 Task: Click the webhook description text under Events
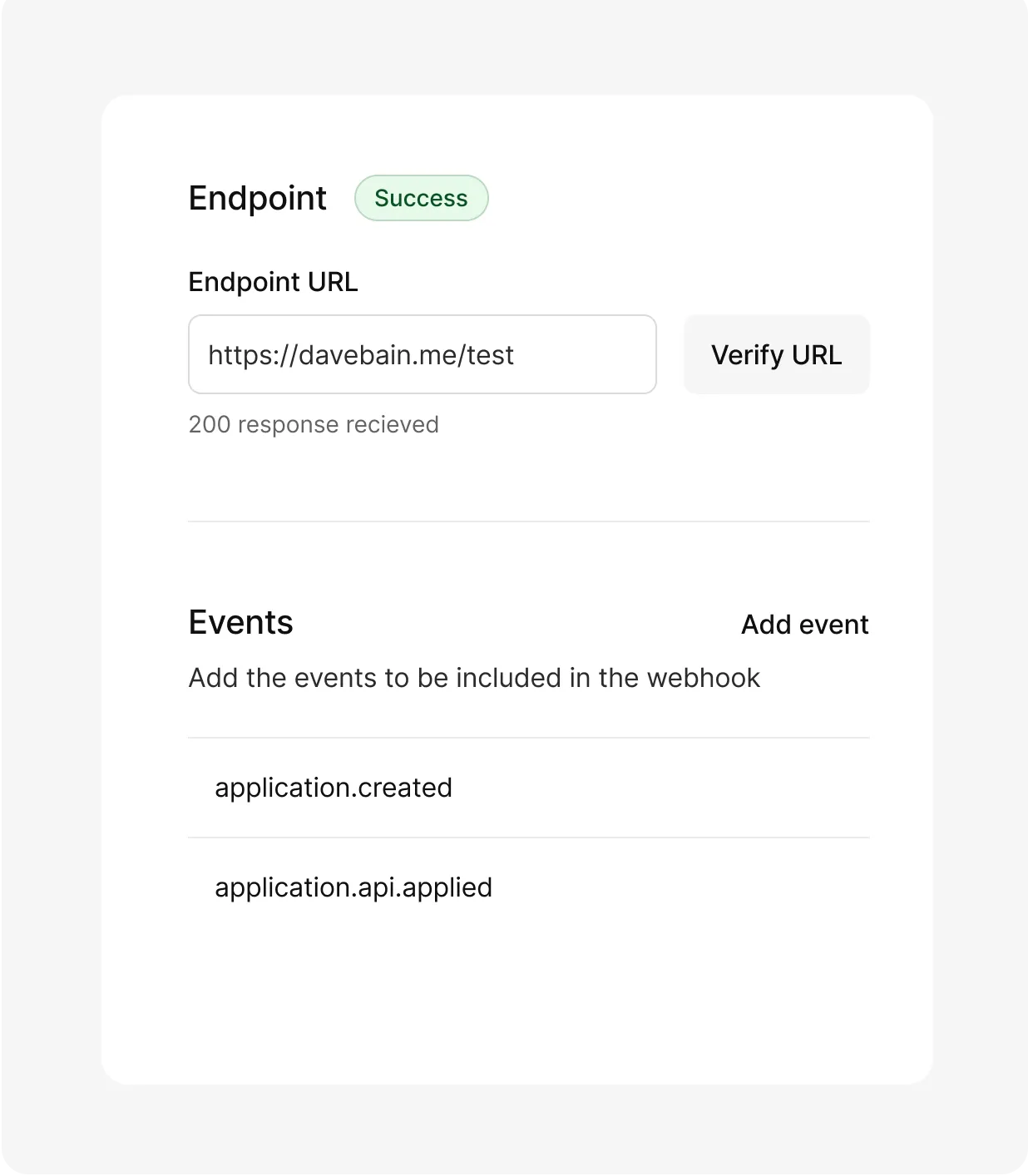[474, 677]
